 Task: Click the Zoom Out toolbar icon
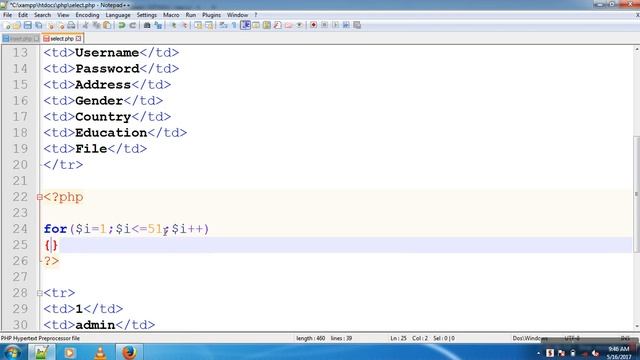point(184,25)
